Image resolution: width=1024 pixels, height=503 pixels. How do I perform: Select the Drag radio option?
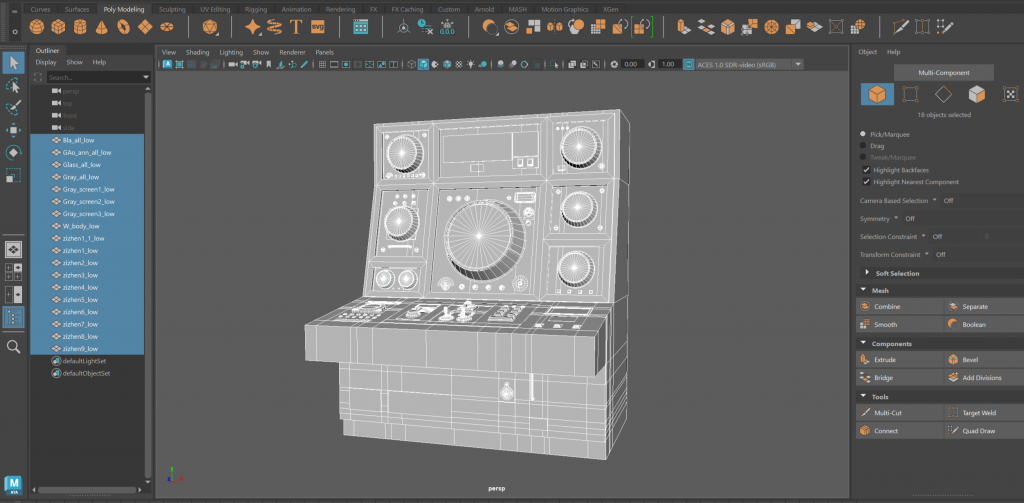[863, 146]
